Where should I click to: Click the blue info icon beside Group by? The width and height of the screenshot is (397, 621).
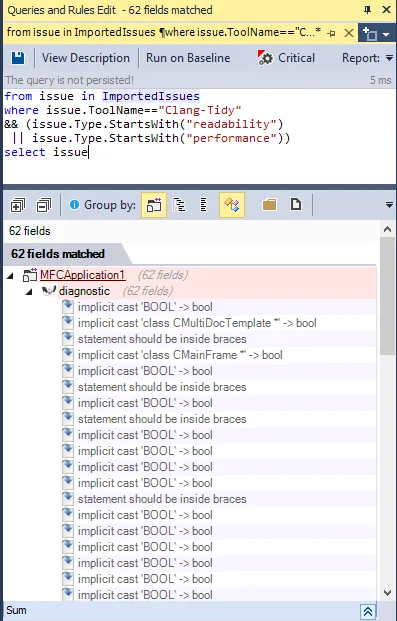74,205
